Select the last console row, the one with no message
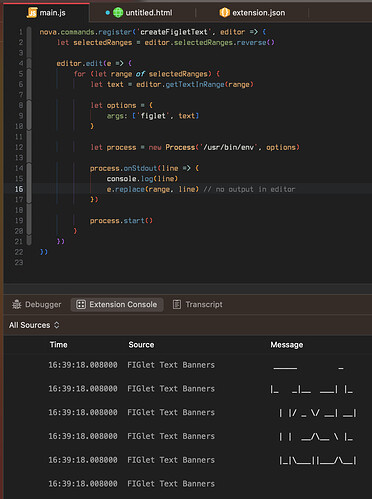The height and width of the screenshot is (499, 372). pos(188,484)
